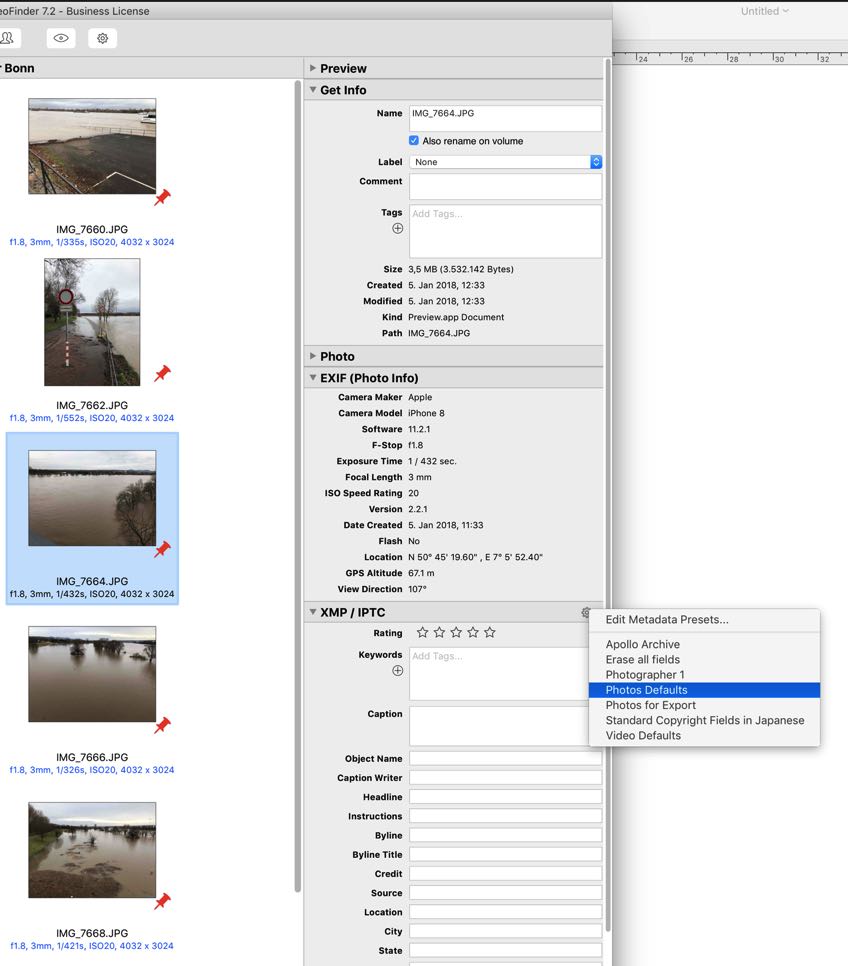Click the IPTC Location field
Image resolution: width=848 pixels, height=966 pixels.
(x=505, y=912)
